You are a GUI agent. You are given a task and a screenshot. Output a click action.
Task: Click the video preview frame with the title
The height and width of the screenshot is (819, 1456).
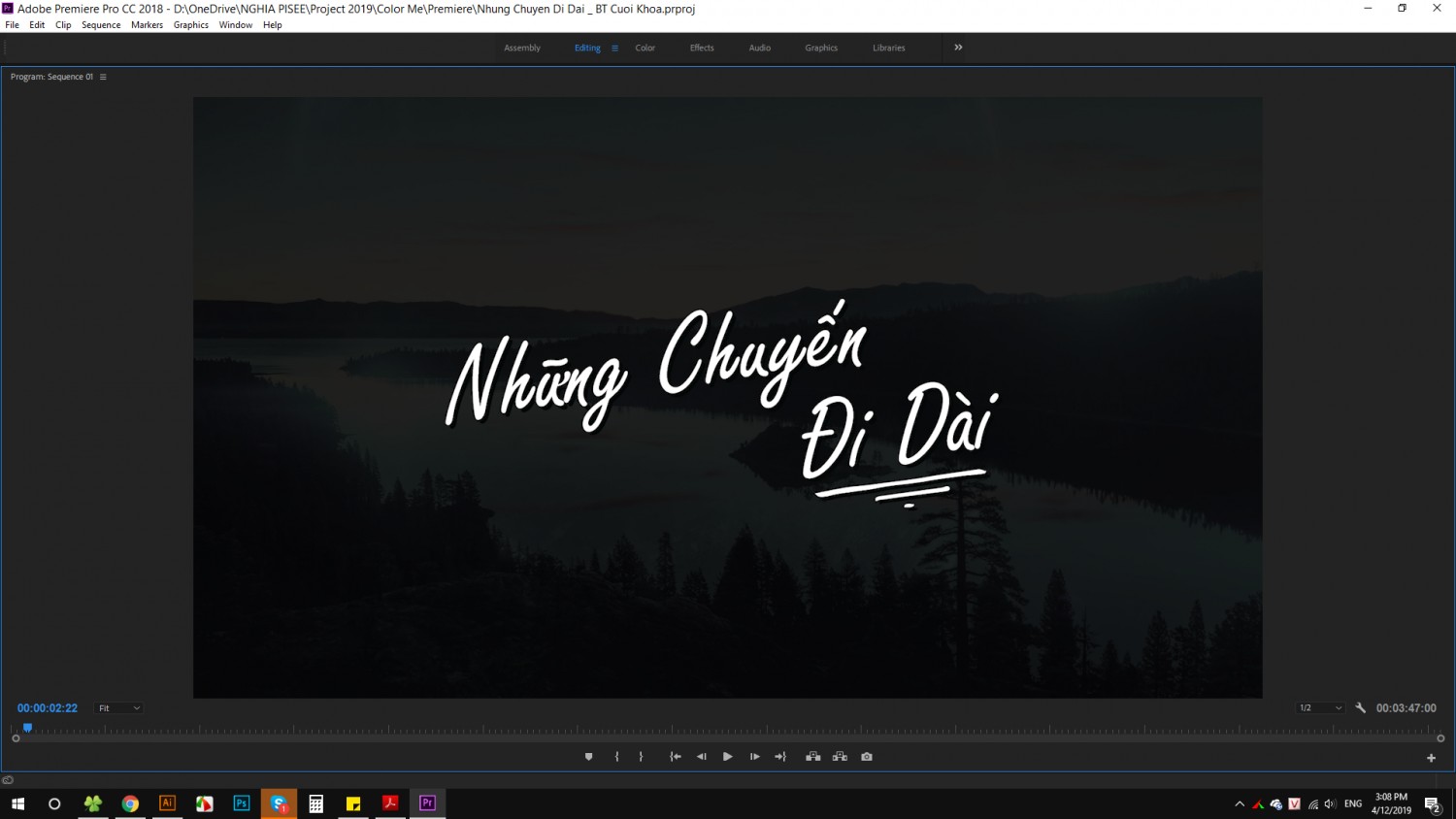click(728, 398)
